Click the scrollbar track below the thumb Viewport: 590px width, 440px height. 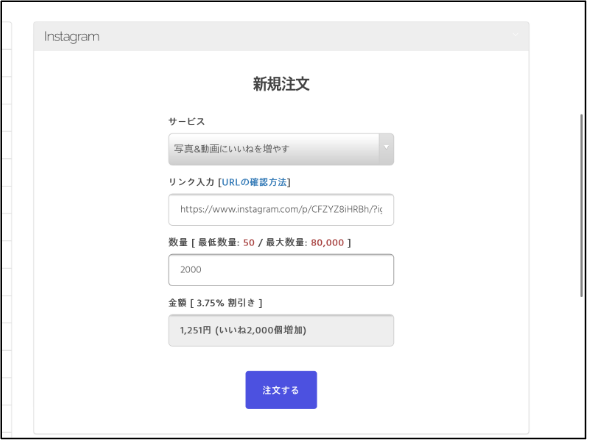581,367
